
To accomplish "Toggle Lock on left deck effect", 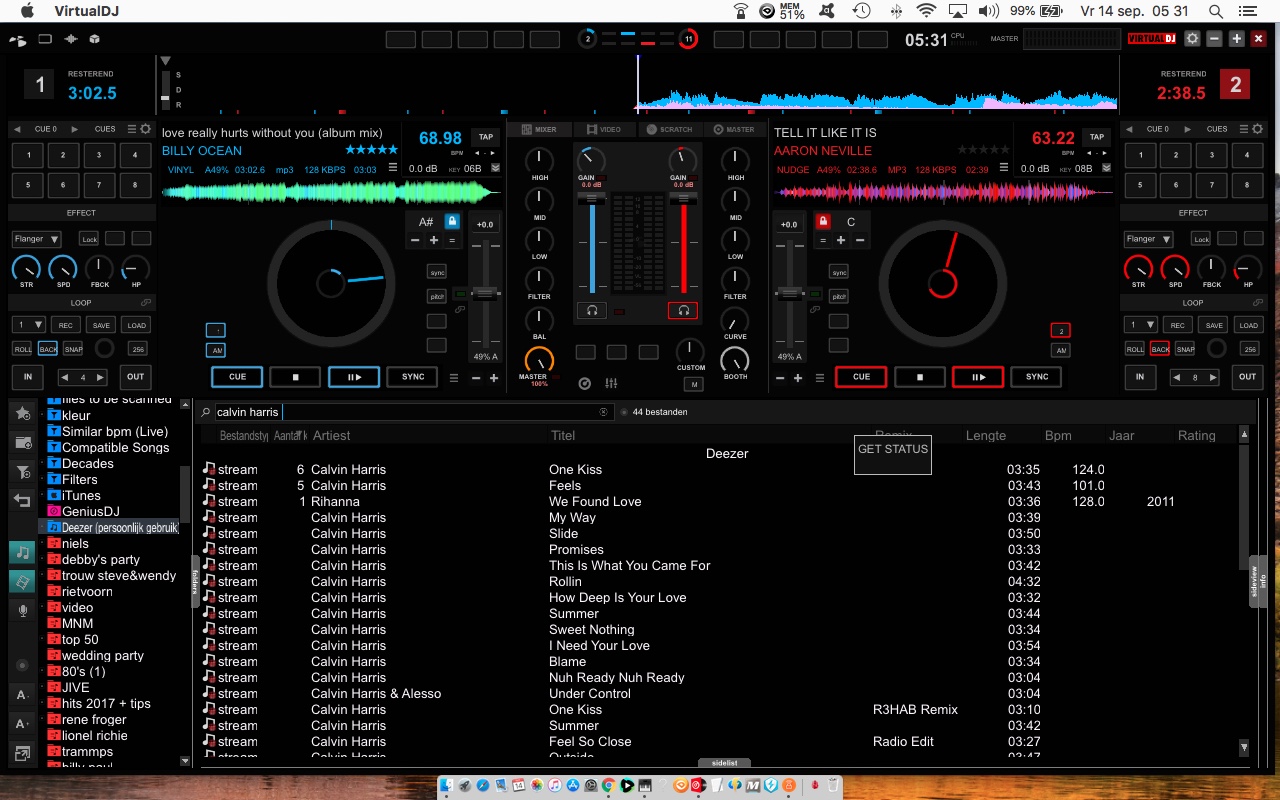I will pos(89,239).
